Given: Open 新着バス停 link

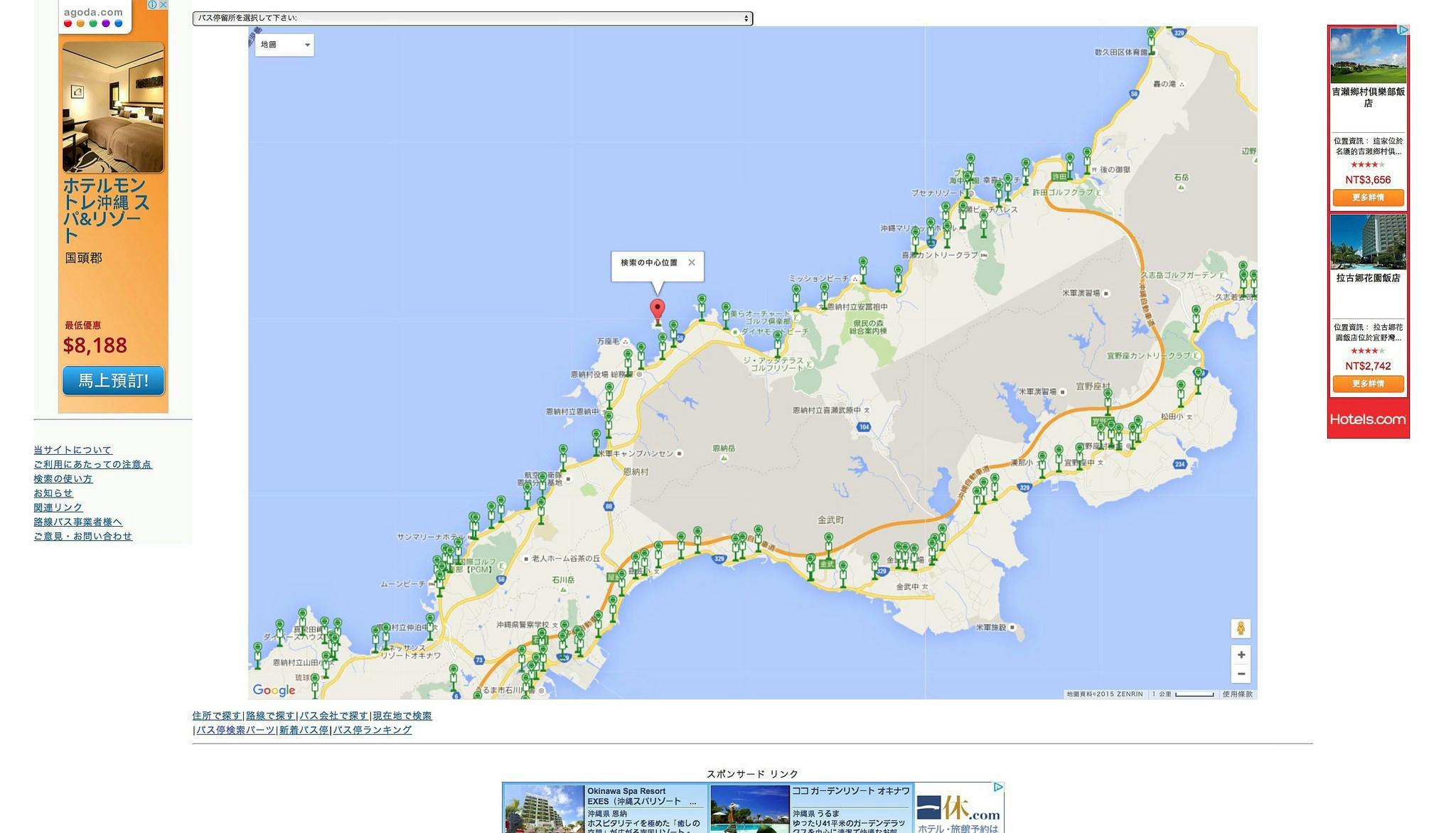Looking at the screenshot, I should click(304, 730).
